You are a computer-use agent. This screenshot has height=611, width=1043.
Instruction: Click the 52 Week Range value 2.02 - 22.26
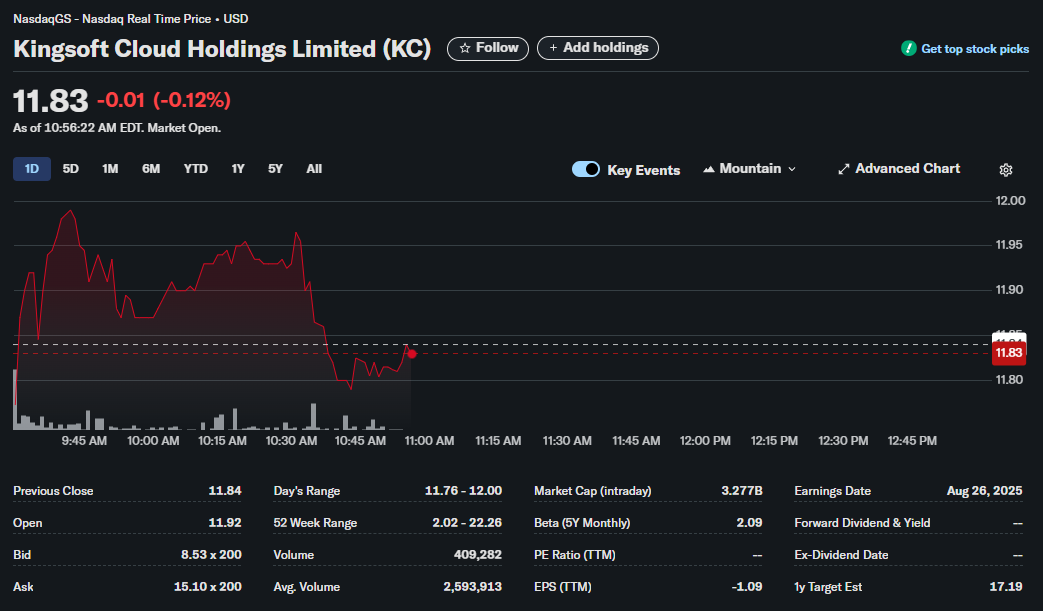click(467, 523)
